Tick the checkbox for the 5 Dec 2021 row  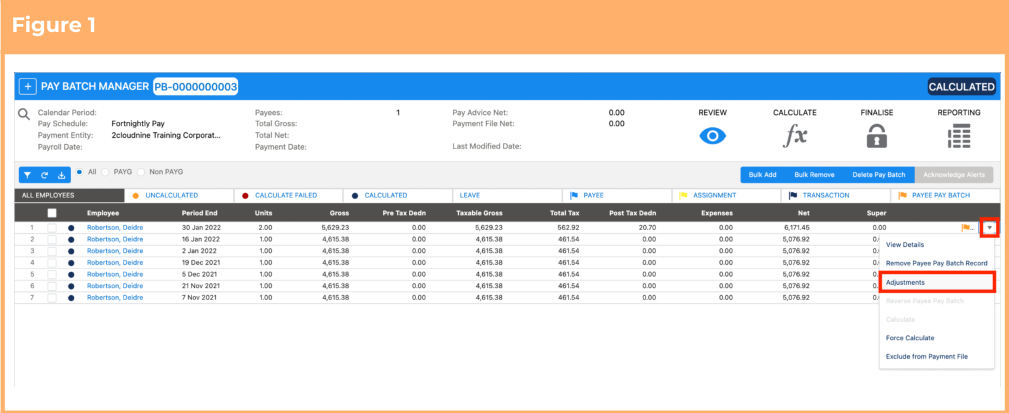pyautogui.click(x=52, y=275)
